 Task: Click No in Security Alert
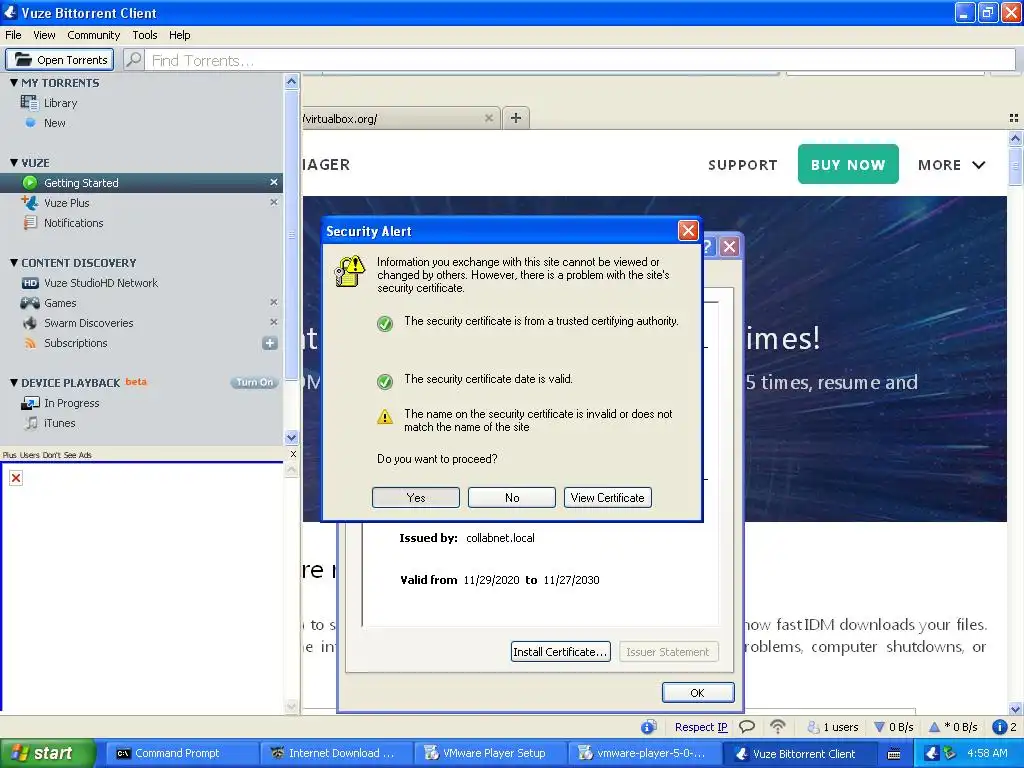coord(511,498)
